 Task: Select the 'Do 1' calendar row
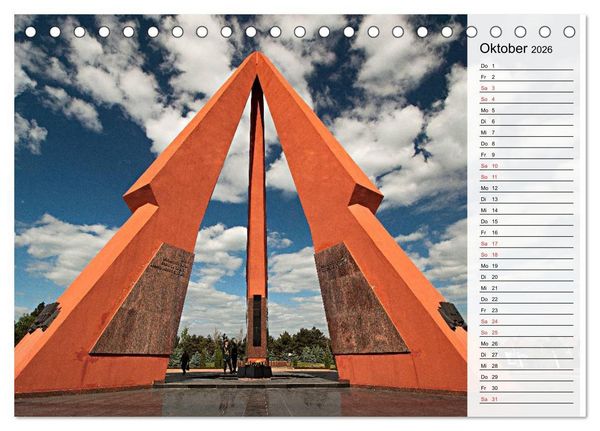pos(527,66)
